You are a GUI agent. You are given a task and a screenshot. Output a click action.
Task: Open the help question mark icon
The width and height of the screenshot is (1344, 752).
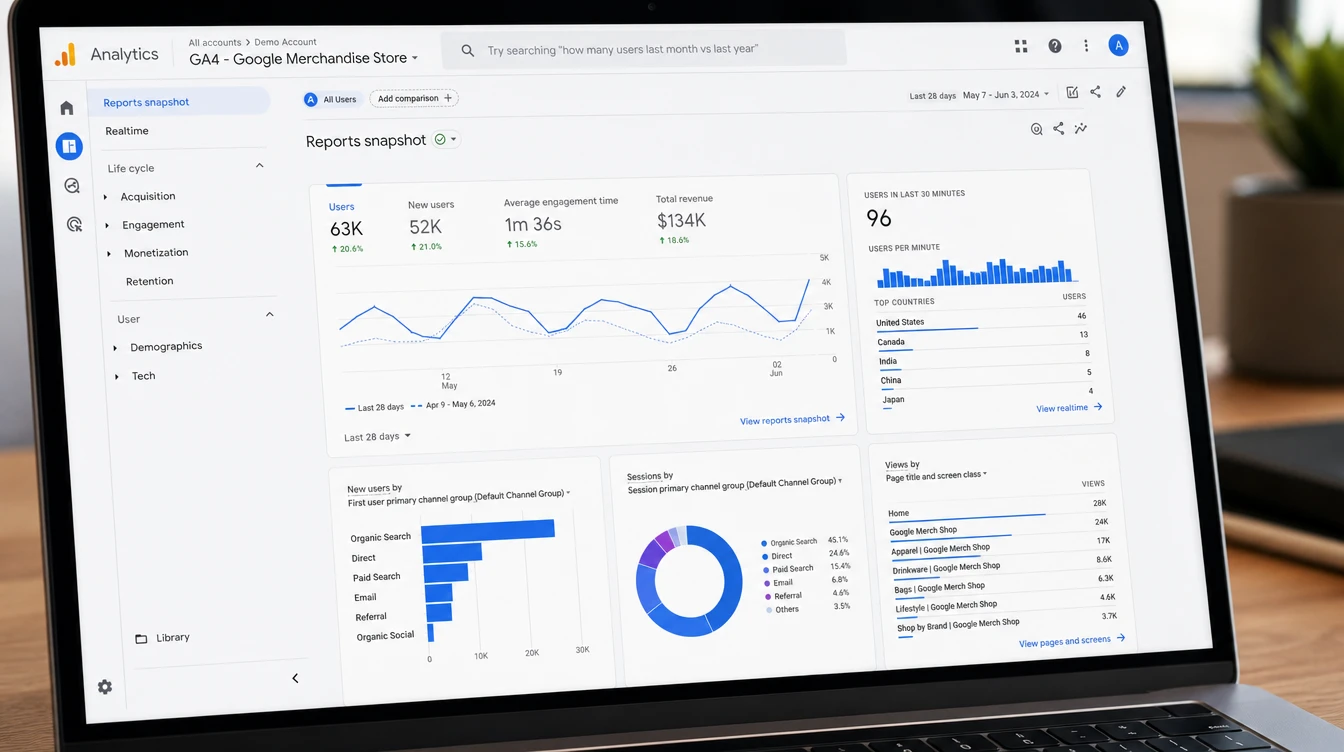point(1055,46)
